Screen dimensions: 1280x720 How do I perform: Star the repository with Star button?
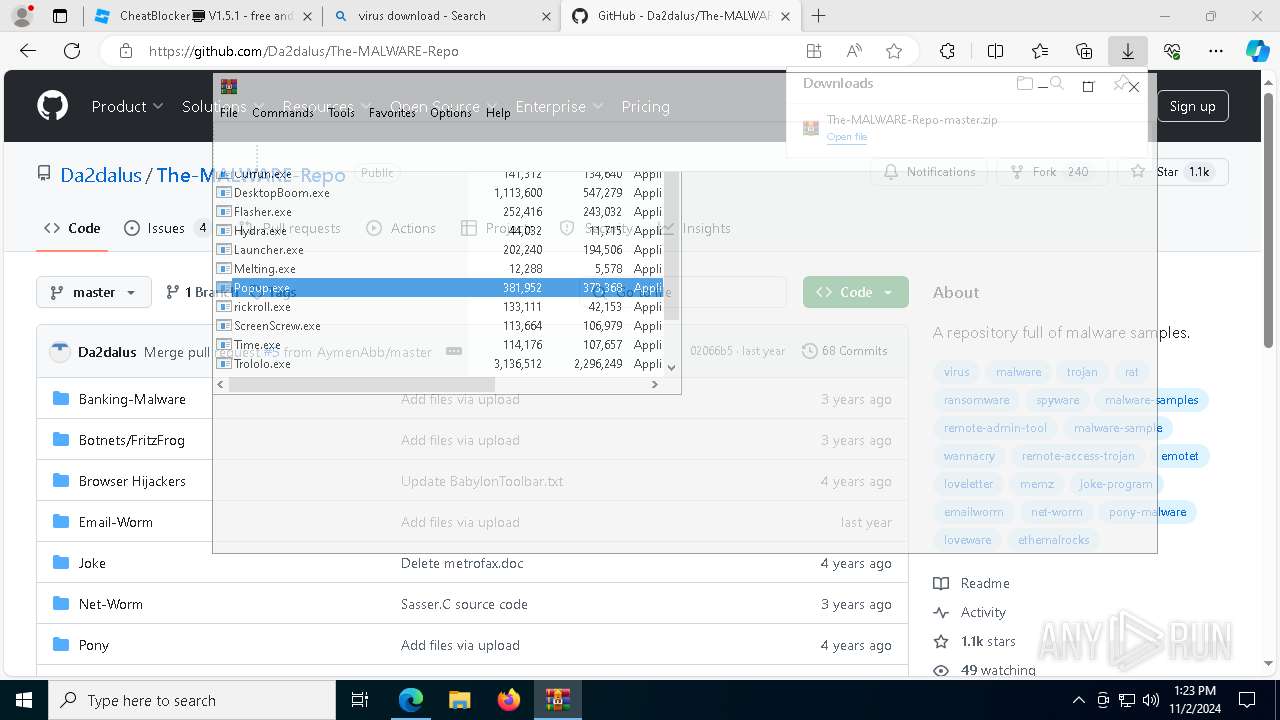tap(1172, 172)
